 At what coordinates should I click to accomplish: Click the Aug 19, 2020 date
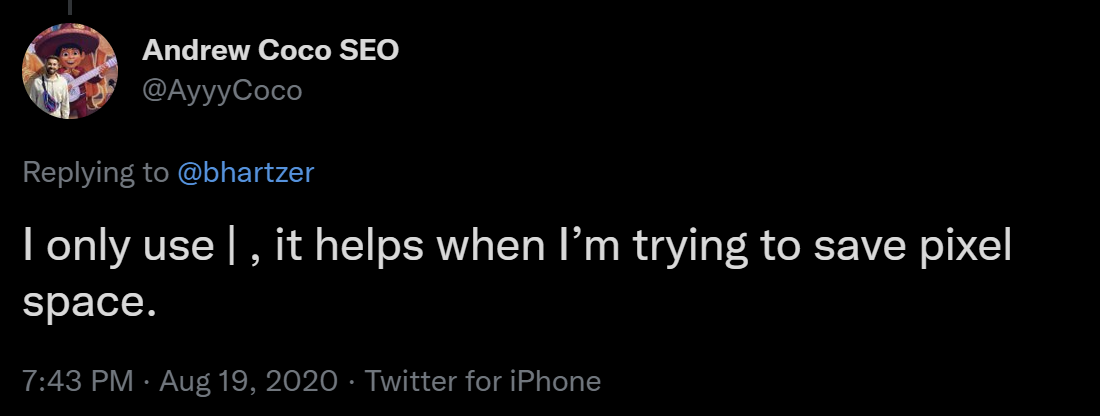[250, 381]
